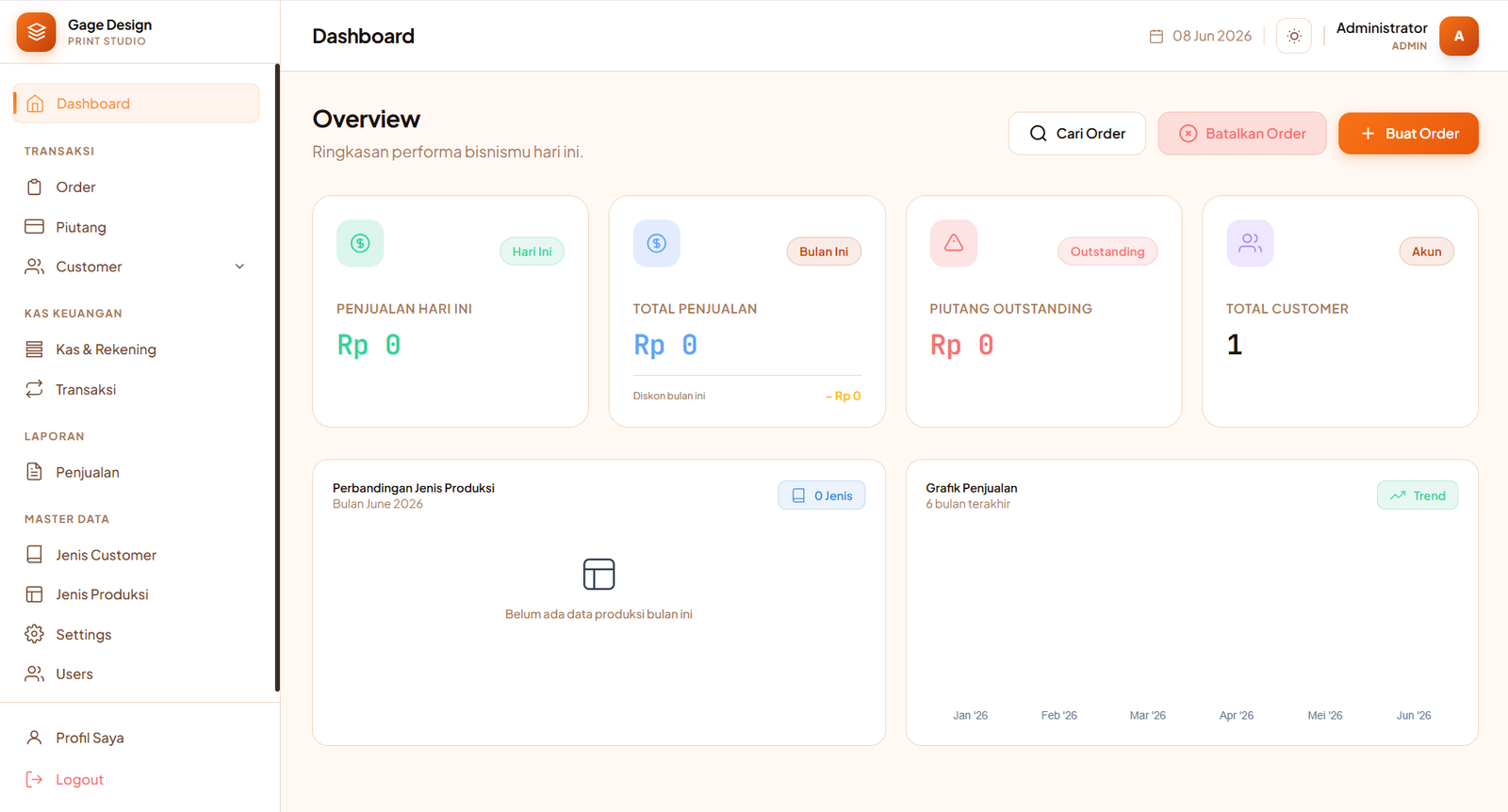Click the Buat Order button
The width and height of the screenshot is (1508, 812).
click(x=1408, y=134)
